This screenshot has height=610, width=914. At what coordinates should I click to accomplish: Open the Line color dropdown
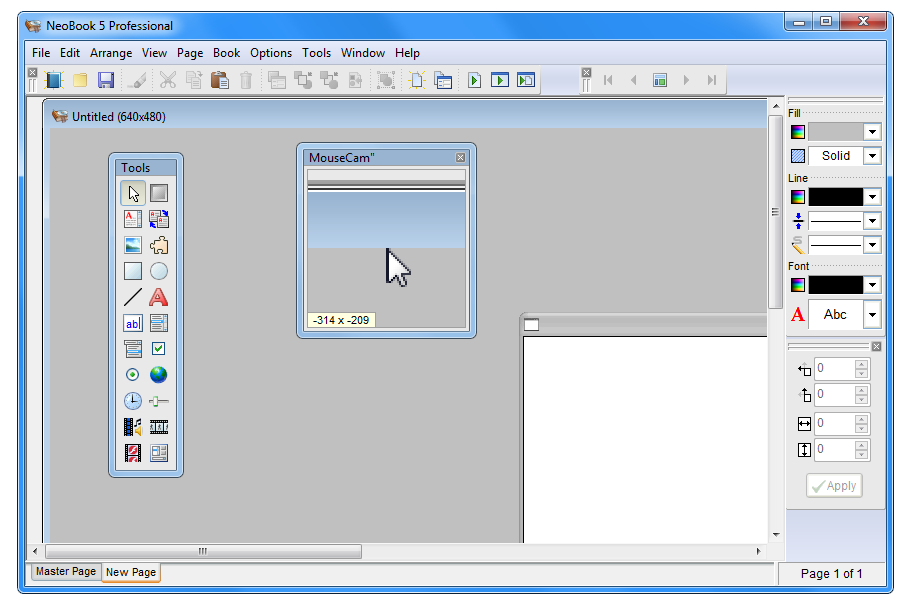[872, 197]
